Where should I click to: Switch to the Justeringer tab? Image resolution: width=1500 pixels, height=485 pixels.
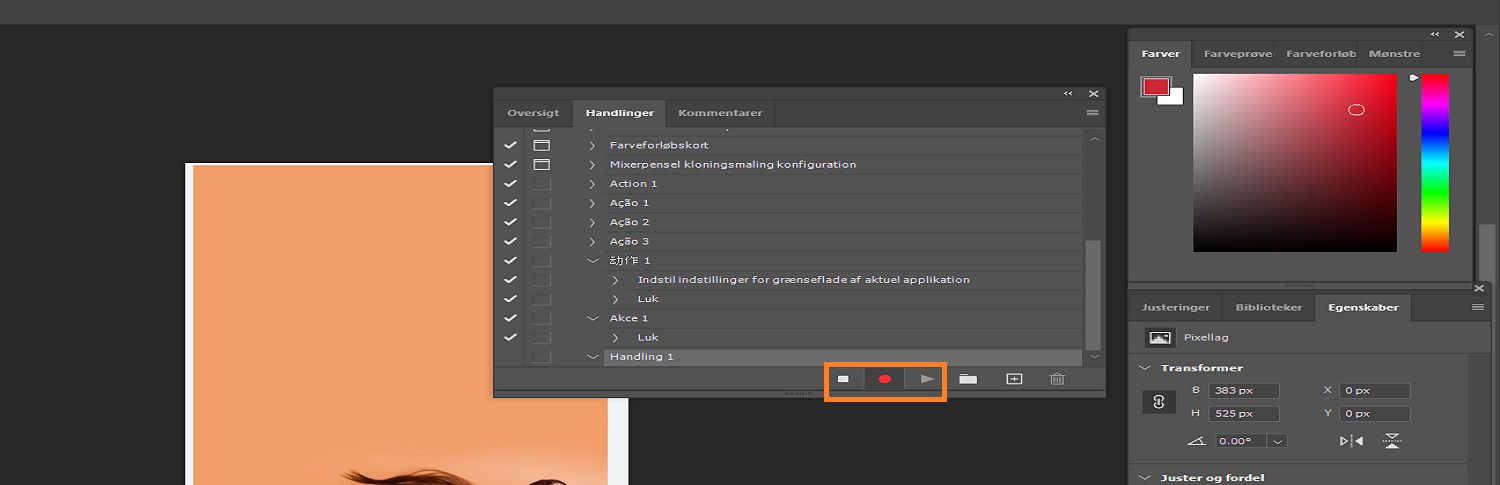(x=1176, y=307)
